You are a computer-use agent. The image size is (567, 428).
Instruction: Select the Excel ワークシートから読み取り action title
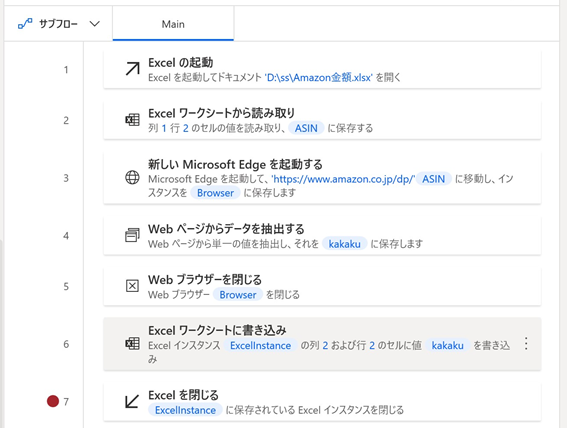(x=221, y=113)
